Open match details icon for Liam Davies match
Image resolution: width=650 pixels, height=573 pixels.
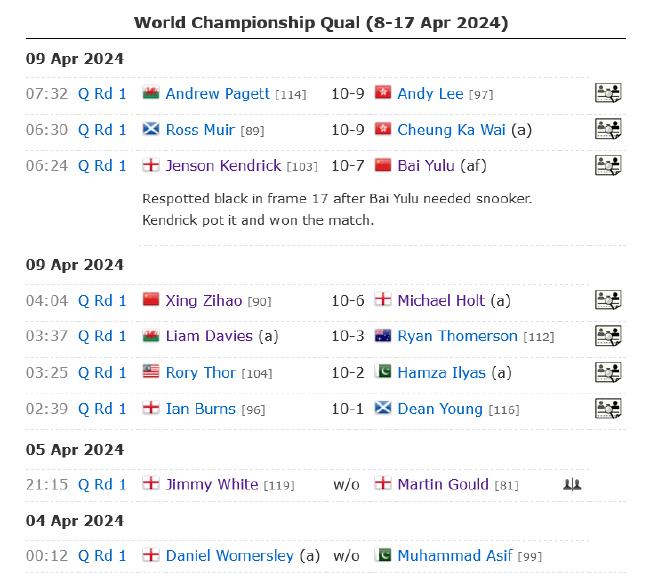(x=608, y=335)
